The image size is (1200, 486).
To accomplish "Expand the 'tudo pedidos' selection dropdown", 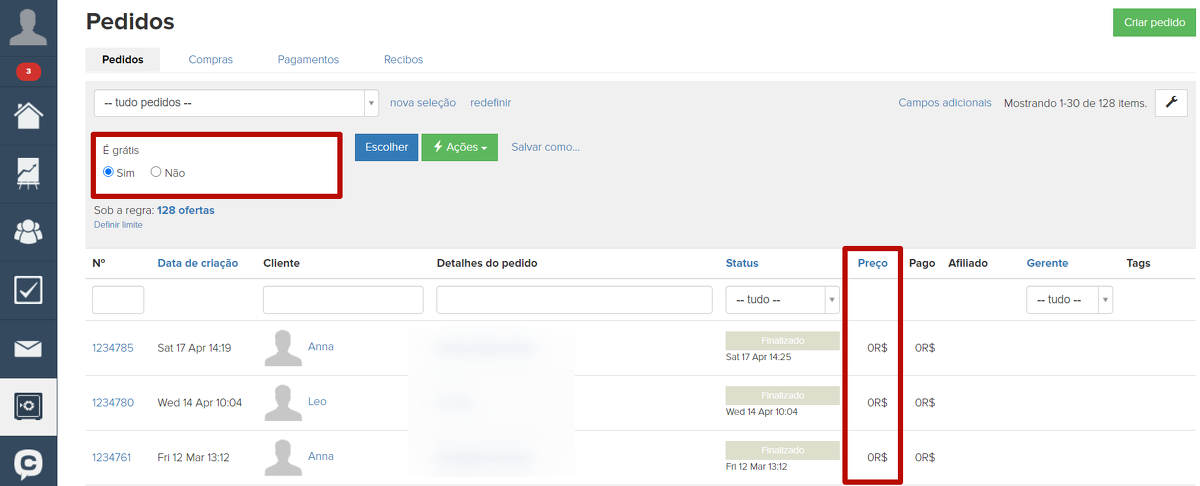I will (236, 103).
